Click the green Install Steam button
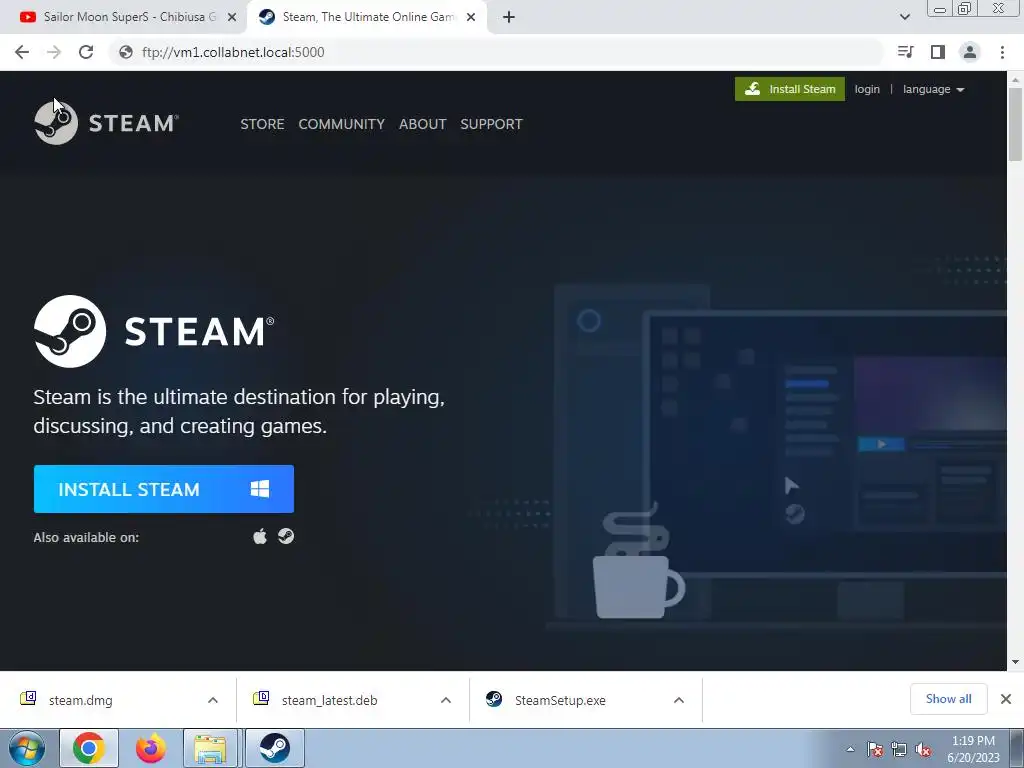 [790, 89]
